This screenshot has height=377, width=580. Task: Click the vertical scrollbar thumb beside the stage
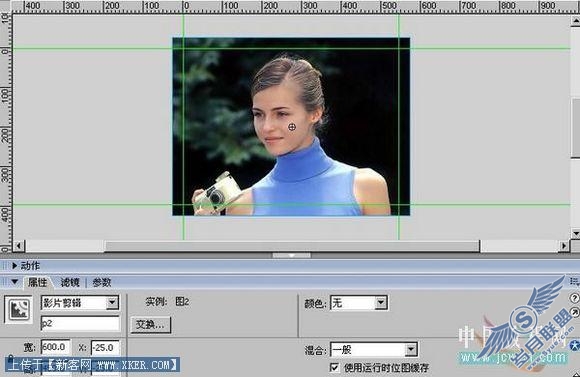pos(576,128)
